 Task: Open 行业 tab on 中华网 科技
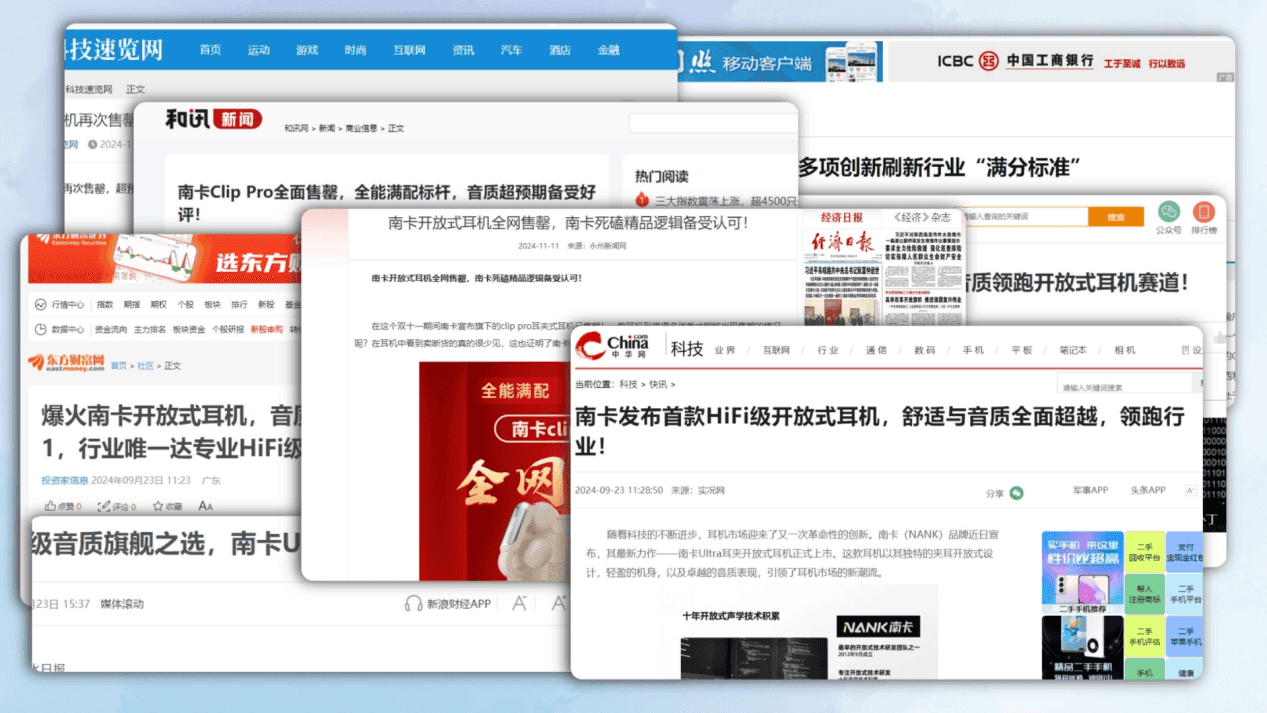coord(828,350)
